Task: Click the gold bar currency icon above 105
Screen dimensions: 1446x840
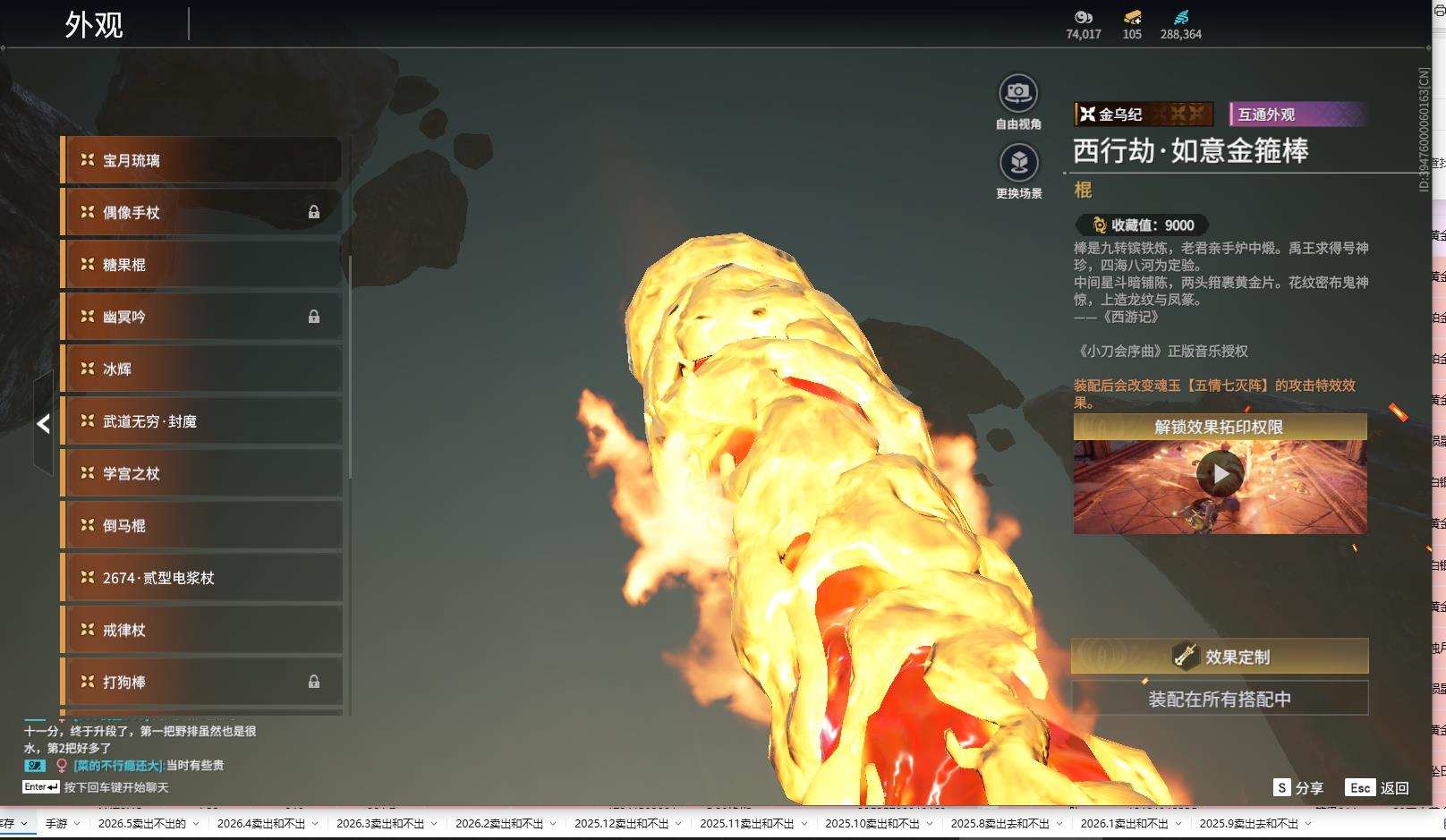Action: coord(1132,17)
